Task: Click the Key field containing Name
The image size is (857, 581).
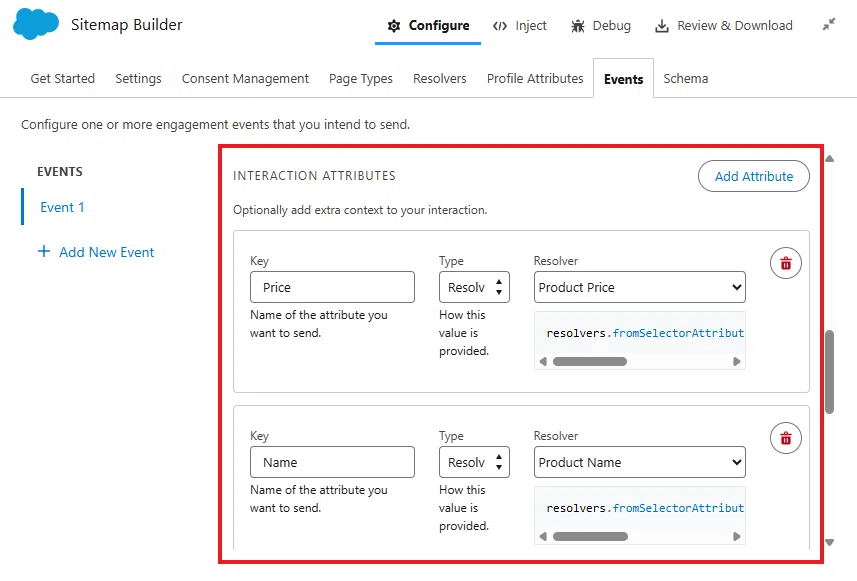Action: 332,462
